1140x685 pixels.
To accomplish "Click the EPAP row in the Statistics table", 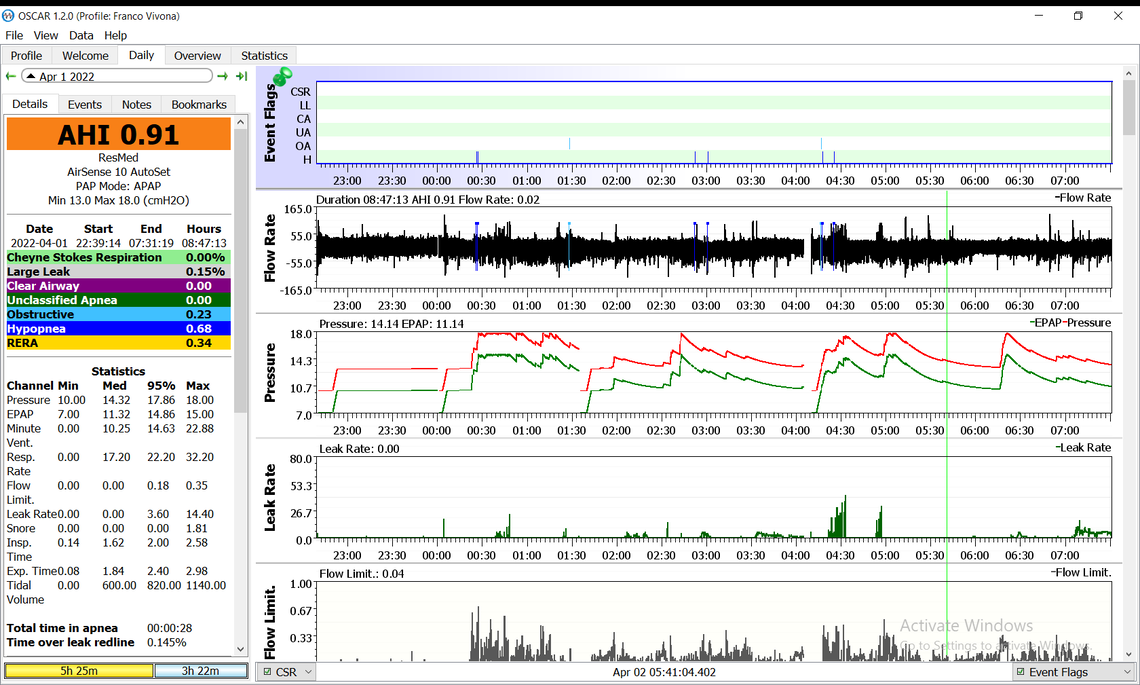I will pos(111,414).
